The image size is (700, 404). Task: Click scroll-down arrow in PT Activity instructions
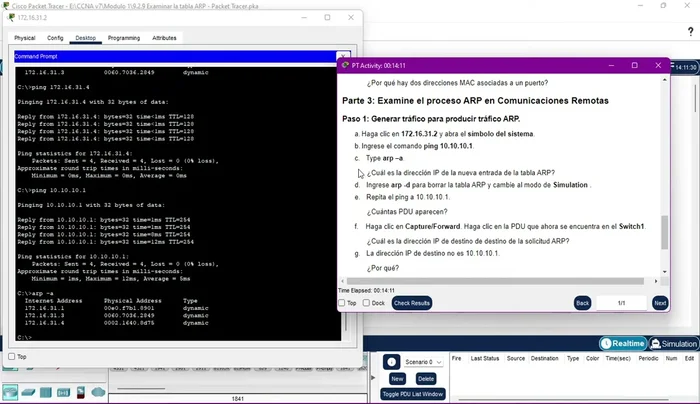(665, 271)
